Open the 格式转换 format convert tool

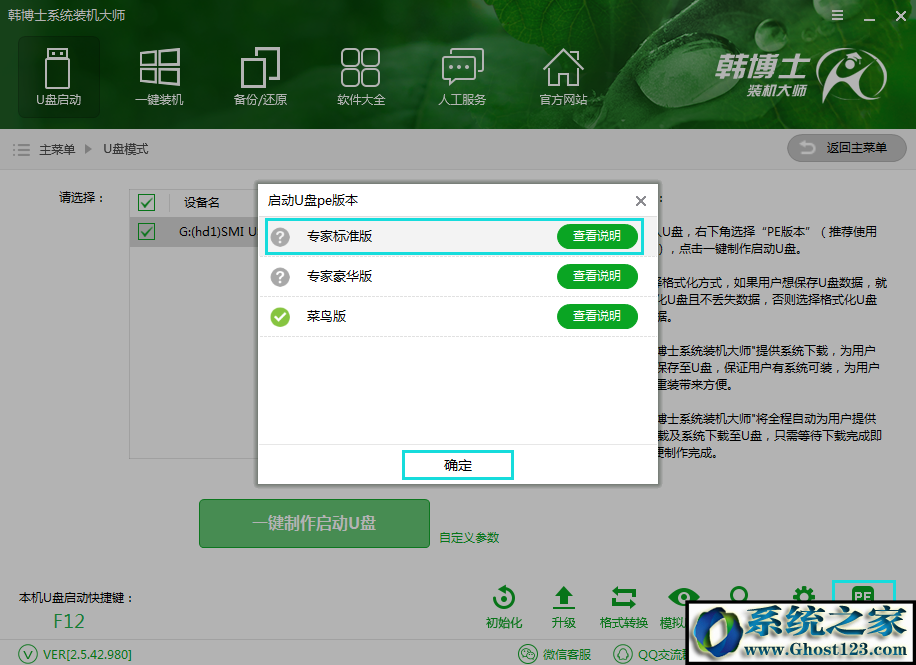[x=624, y=598]
